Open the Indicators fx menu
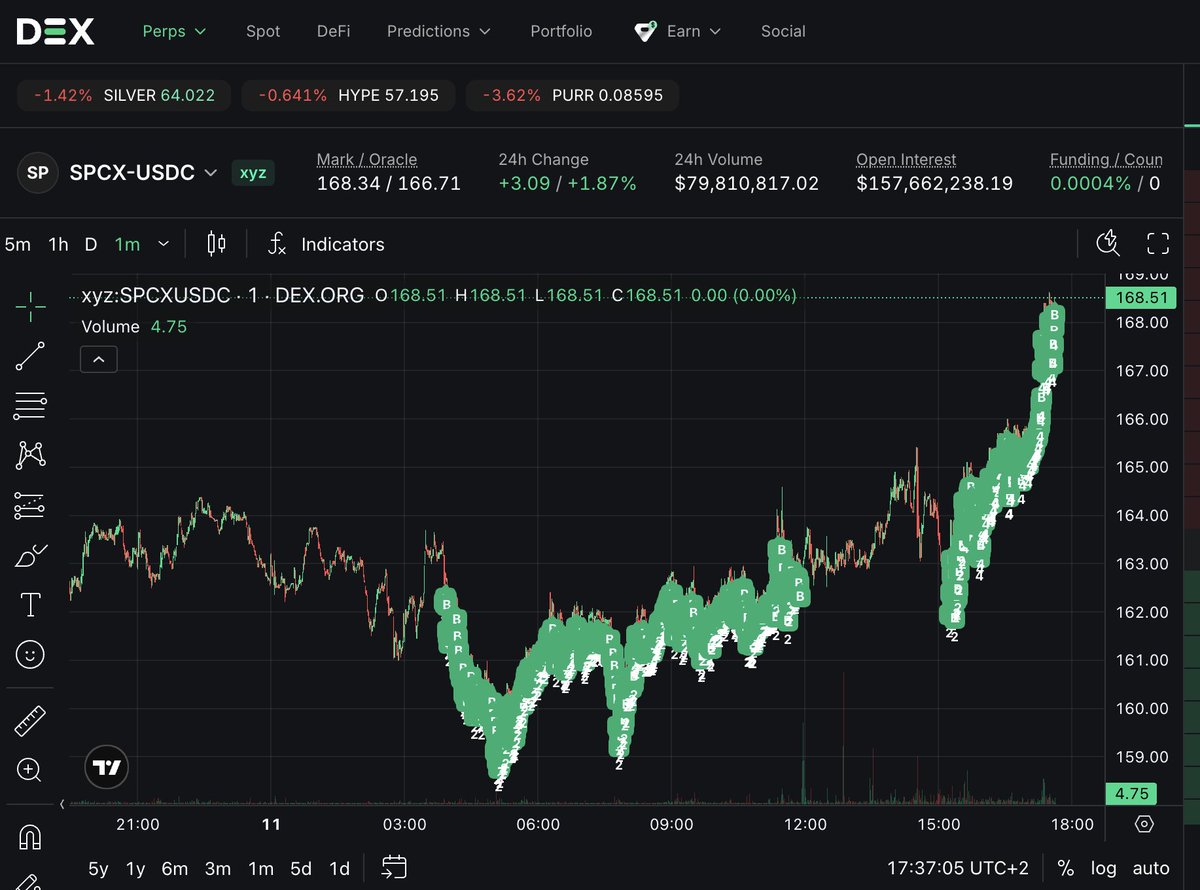This screenshot has width=1200, height=890. click(326, 244)
